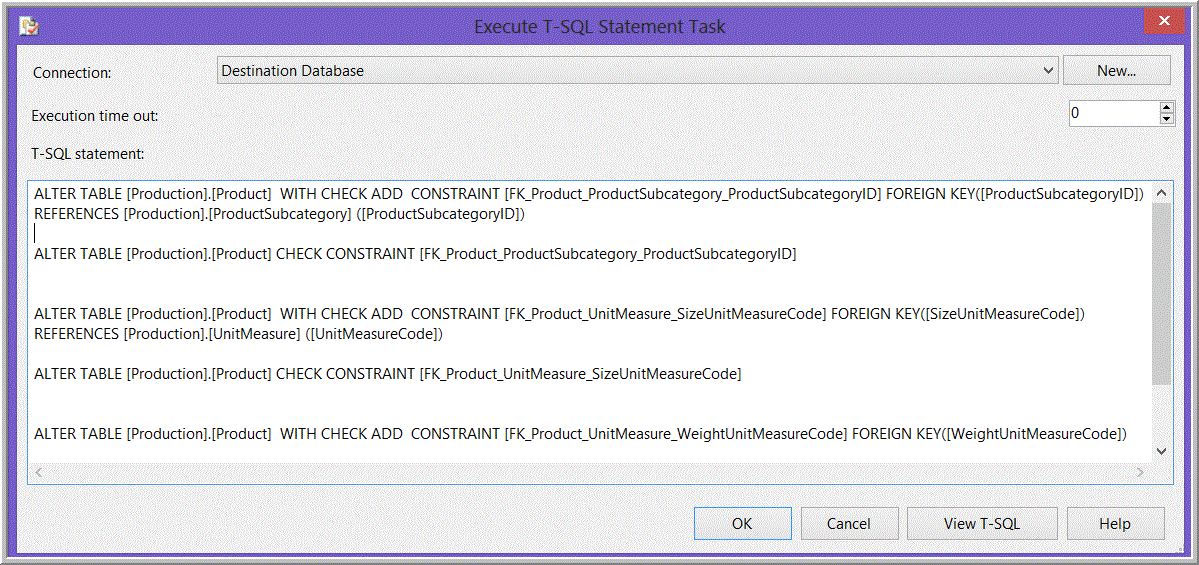The height and width of the screenshot is (565, 1199).
Task: Click the first ALTER TABLE statement line
Action: 588,194
